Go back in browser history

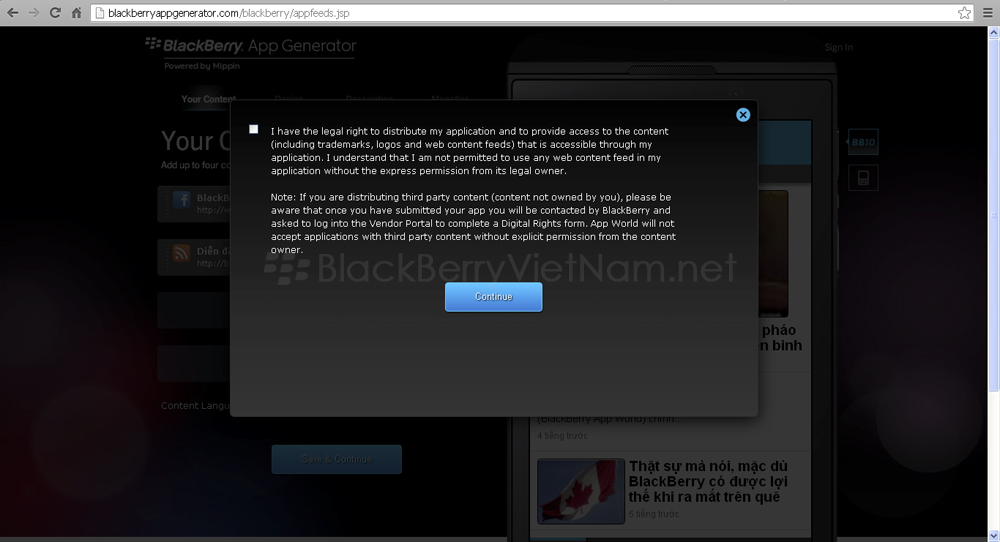point(13,13)
